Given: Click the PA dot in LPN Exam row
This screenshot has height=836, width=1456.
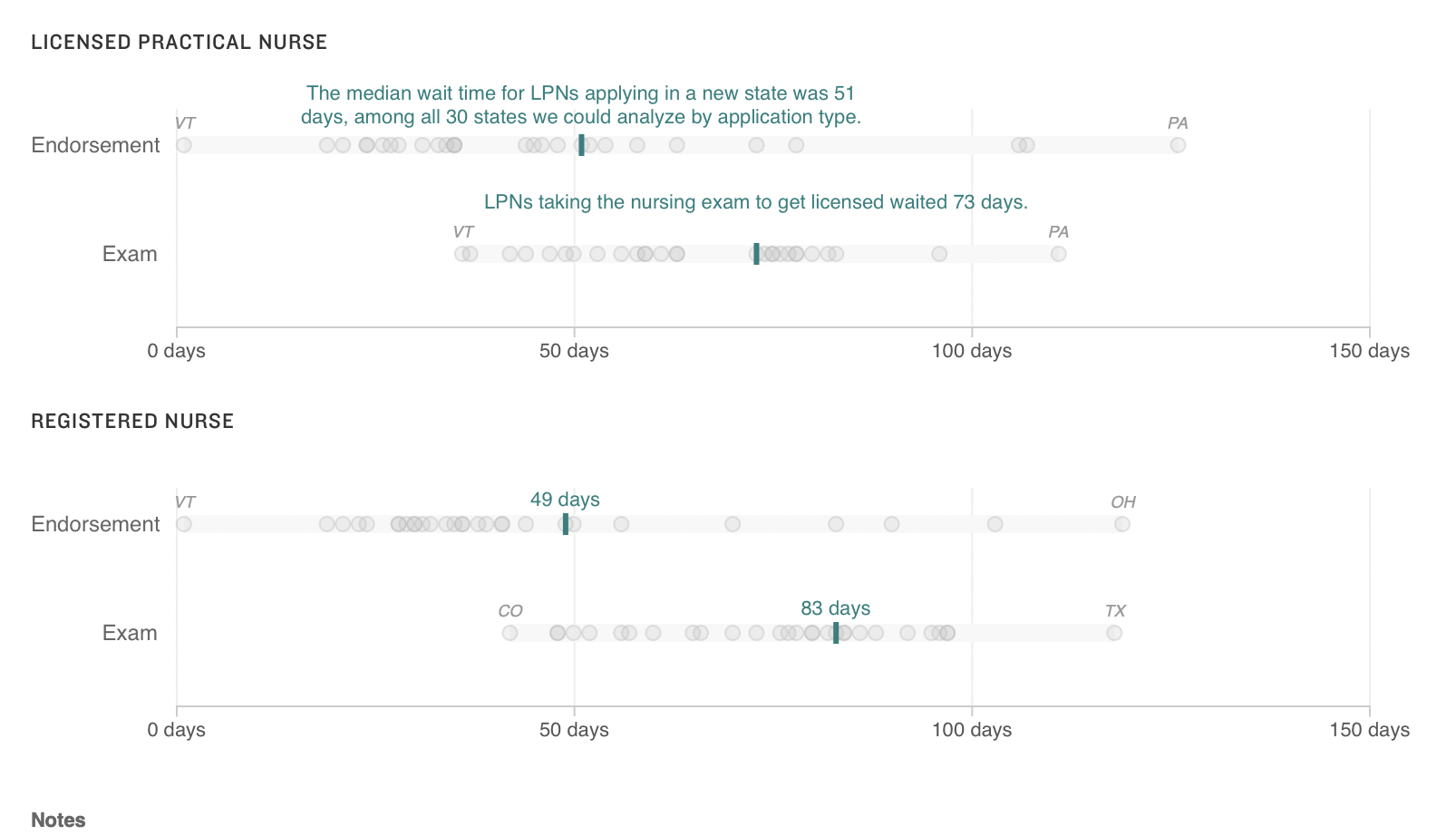Looking at the screenshot, I should 1058,254.
